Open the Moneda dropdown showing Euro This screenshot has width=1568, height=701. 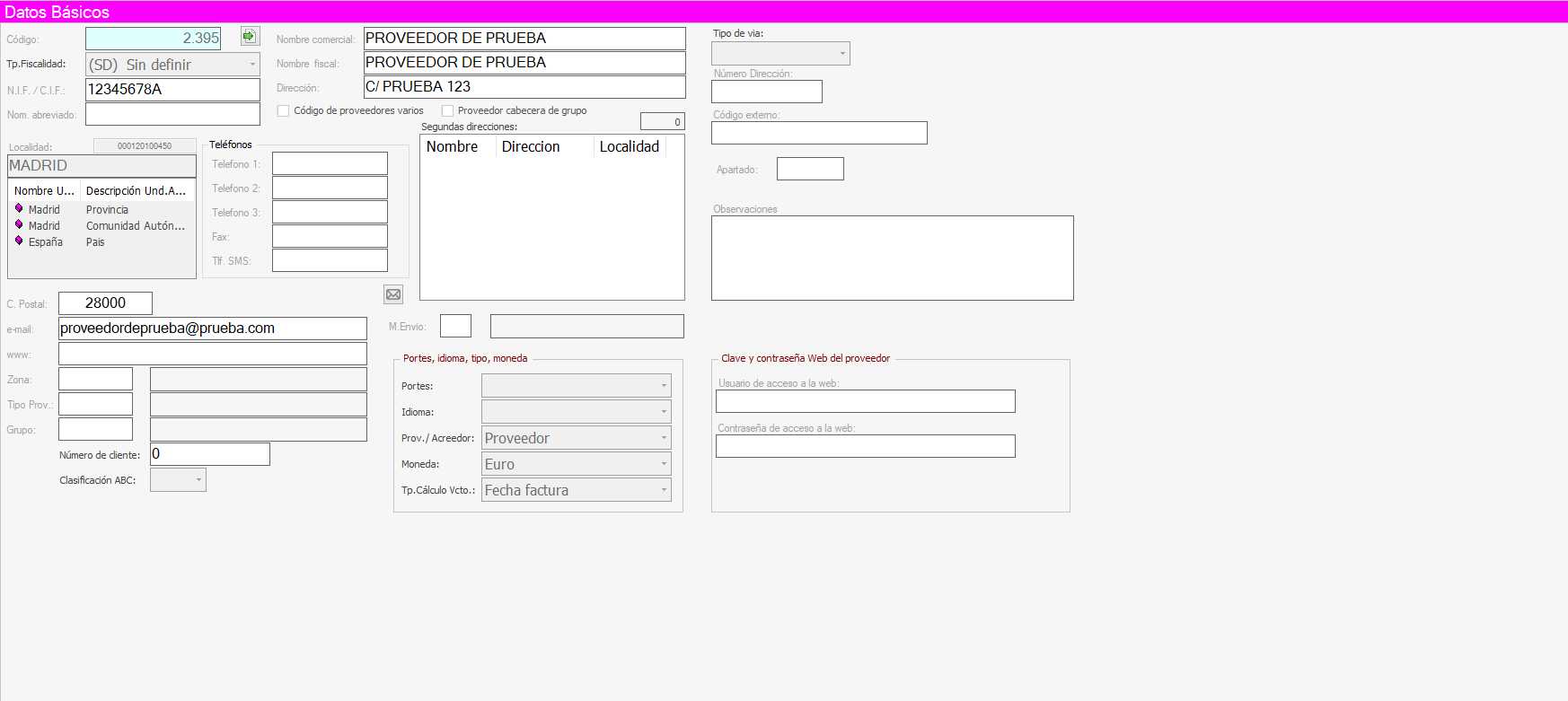pos(664,464)
